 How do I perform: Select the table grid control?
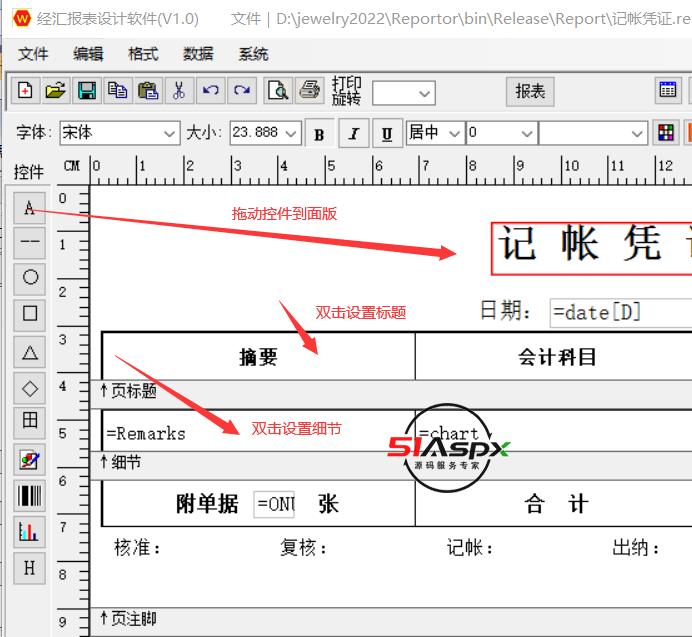[30, 421]
